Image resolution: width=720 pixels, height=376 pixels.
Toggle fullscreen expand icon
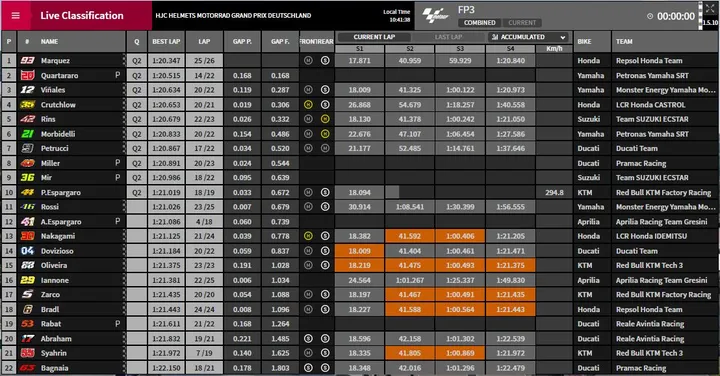click(x=709, y=8)
